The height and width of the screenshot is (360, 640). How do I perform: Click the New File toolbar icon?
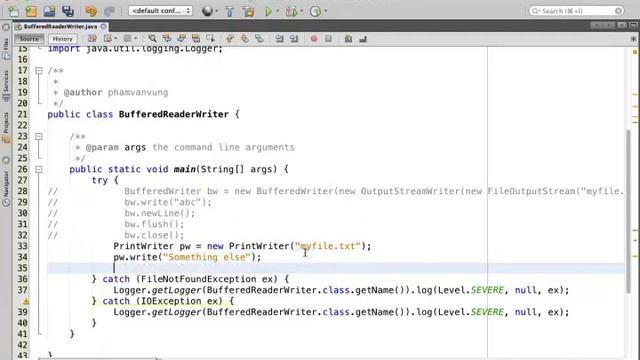[x=13, y=11]
